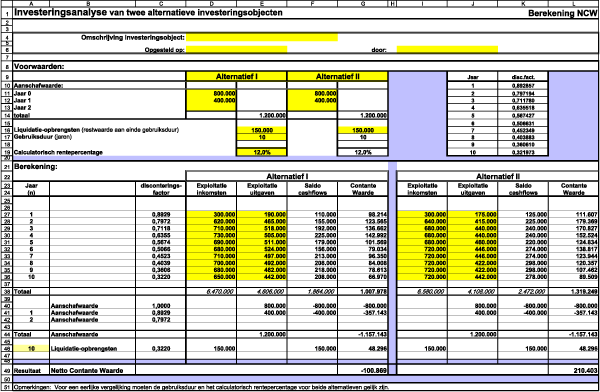Select column D header
600x392 pixels.
click(x=211, y=3)
